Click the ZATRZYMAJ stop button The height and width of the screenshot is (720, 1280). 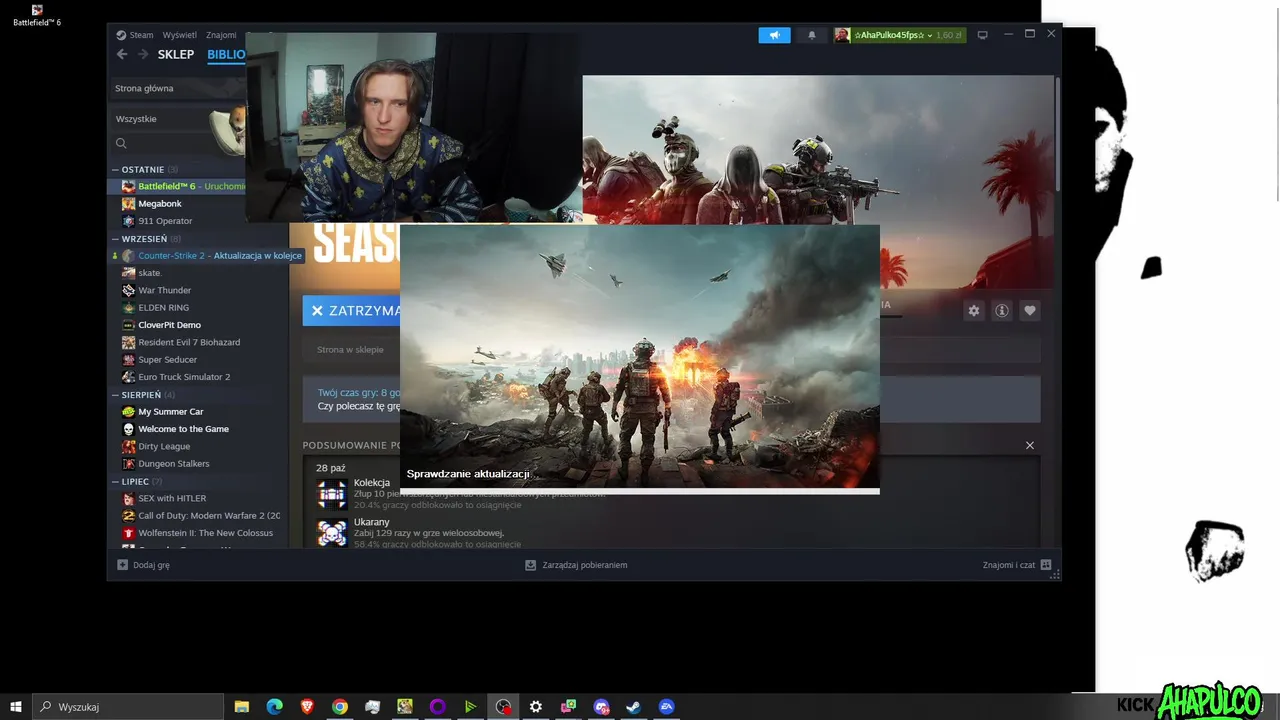pos(352,311)
